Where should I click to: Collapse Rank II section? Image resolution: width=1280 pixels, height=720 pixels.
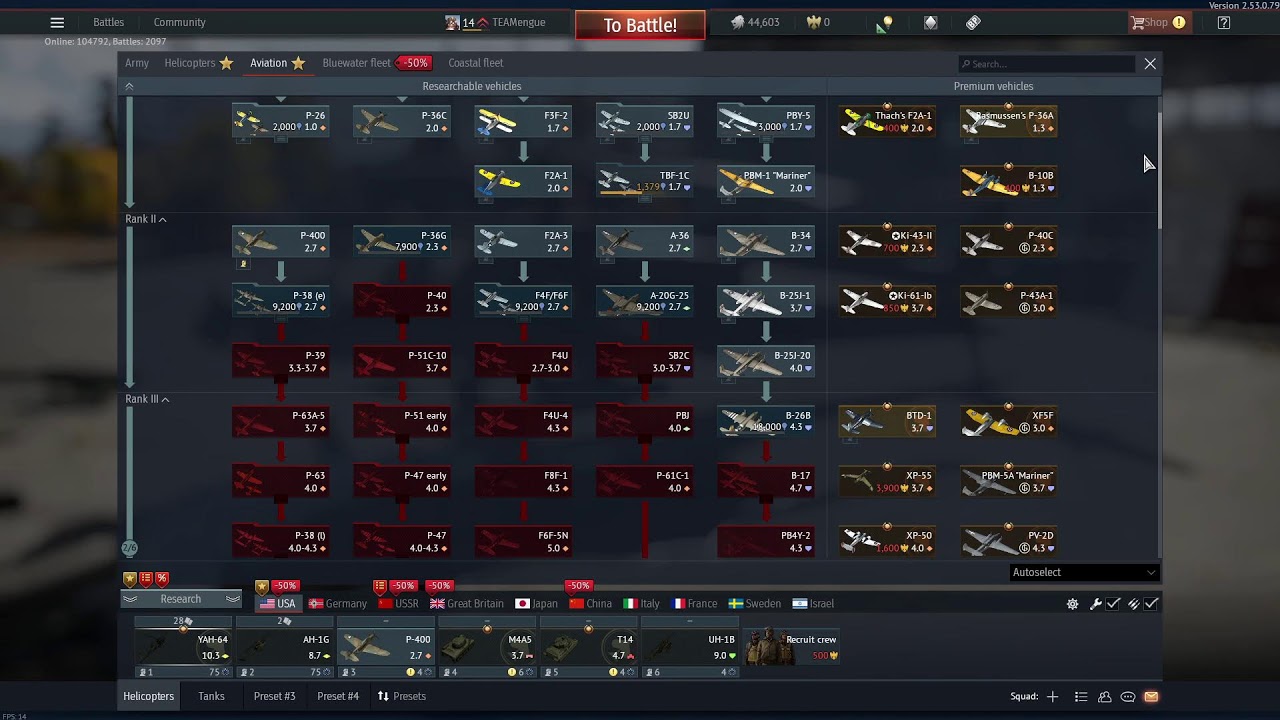(146, 219)
